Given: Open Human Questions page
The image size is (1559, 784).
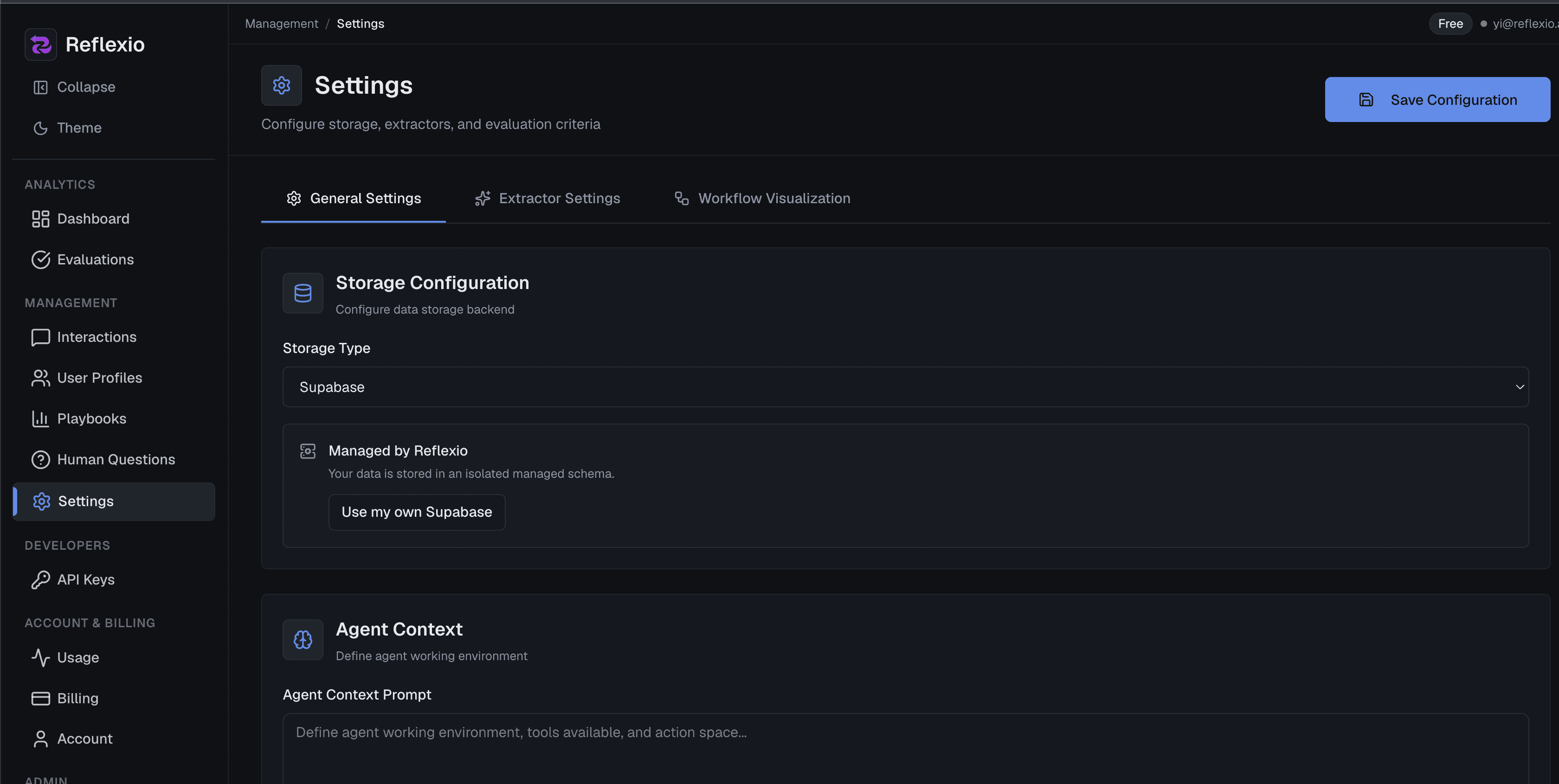Looking at the screenshot, I should click(x=114, y=460).
